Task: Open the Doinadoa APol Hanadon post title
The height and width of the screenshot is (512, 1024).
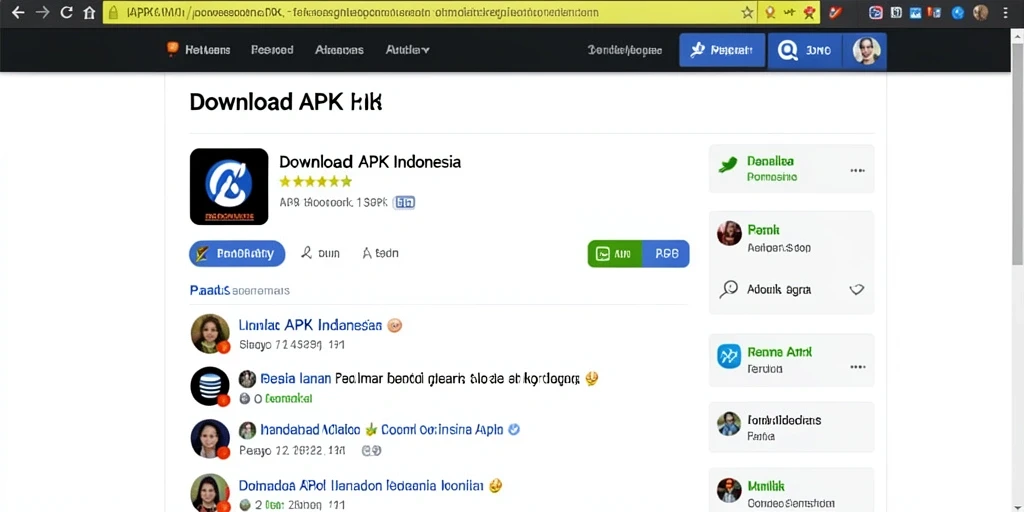Action: click(361, 486)
